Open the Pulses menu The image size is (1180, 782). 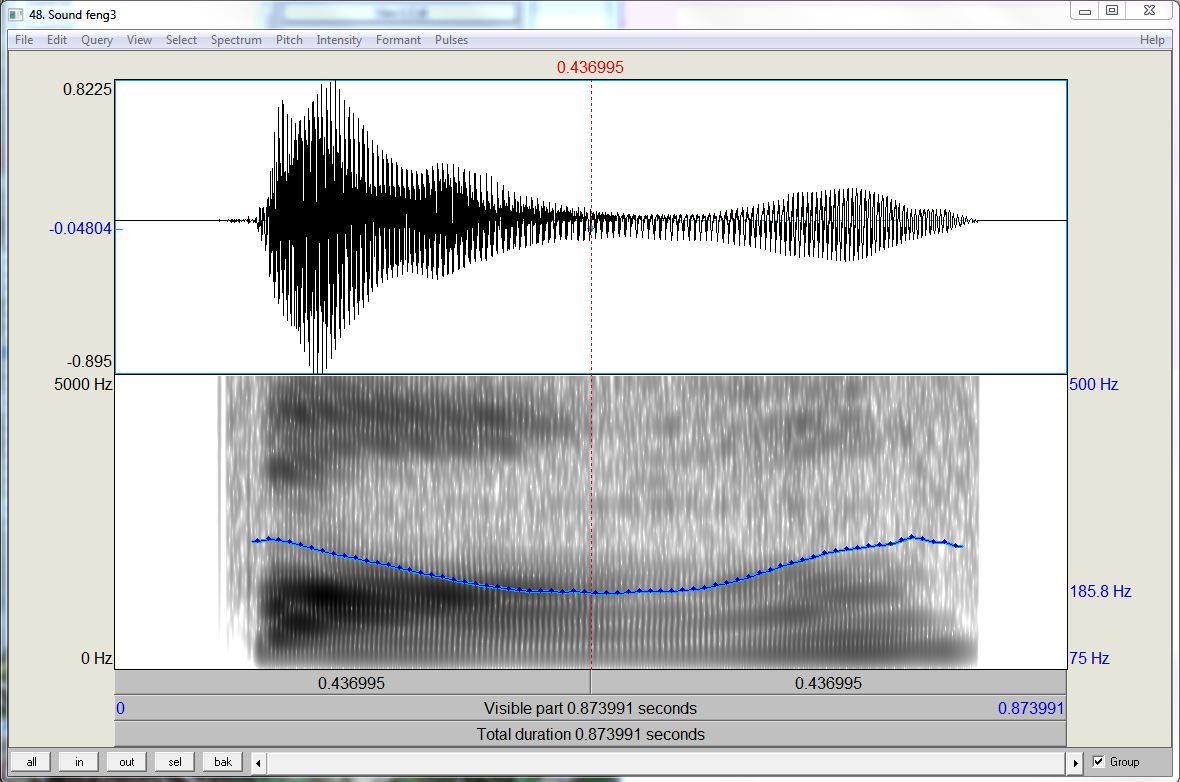point(452,40)
